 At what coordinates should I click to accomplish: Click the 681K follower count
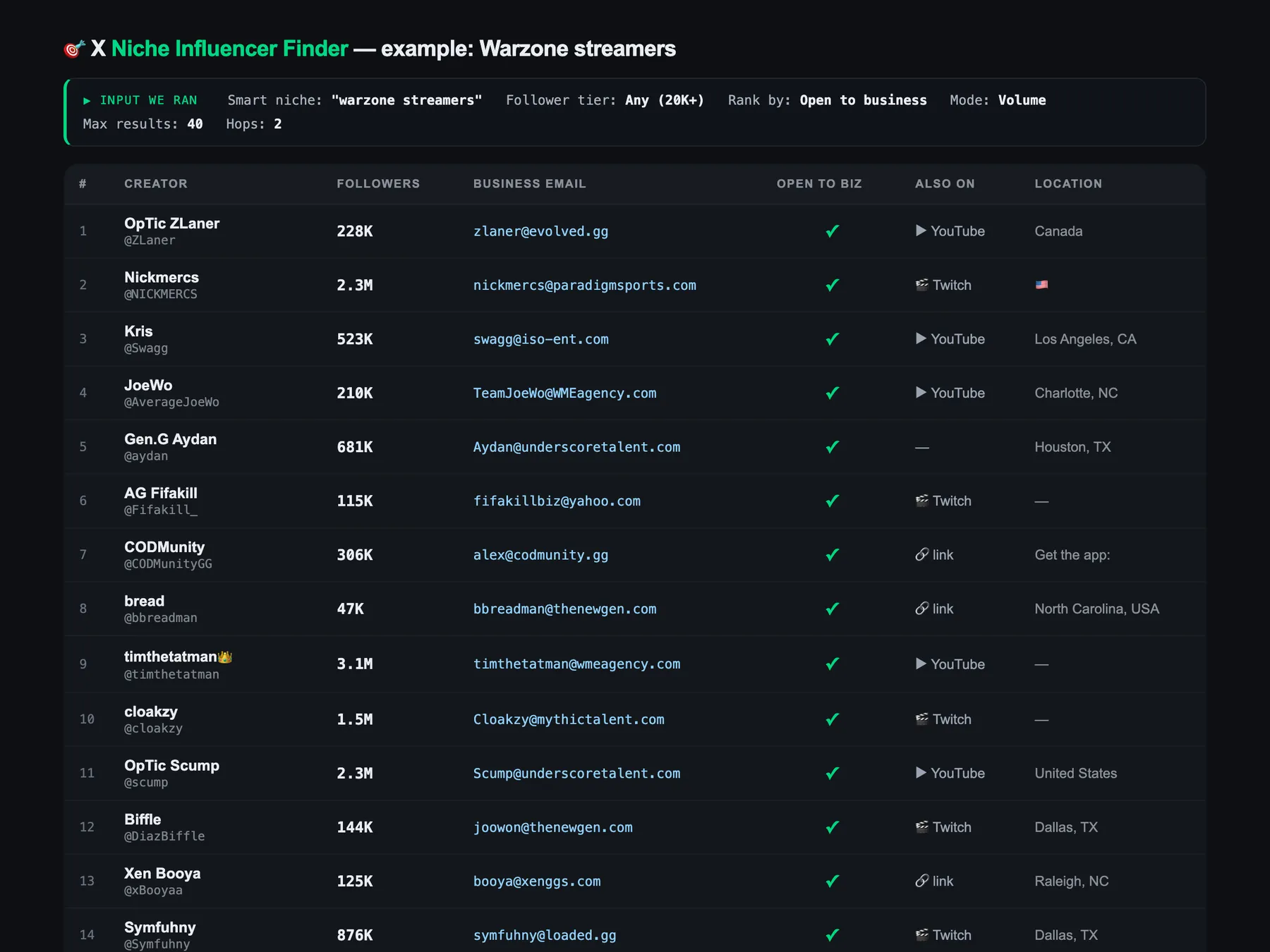click(x=355, y=447)
